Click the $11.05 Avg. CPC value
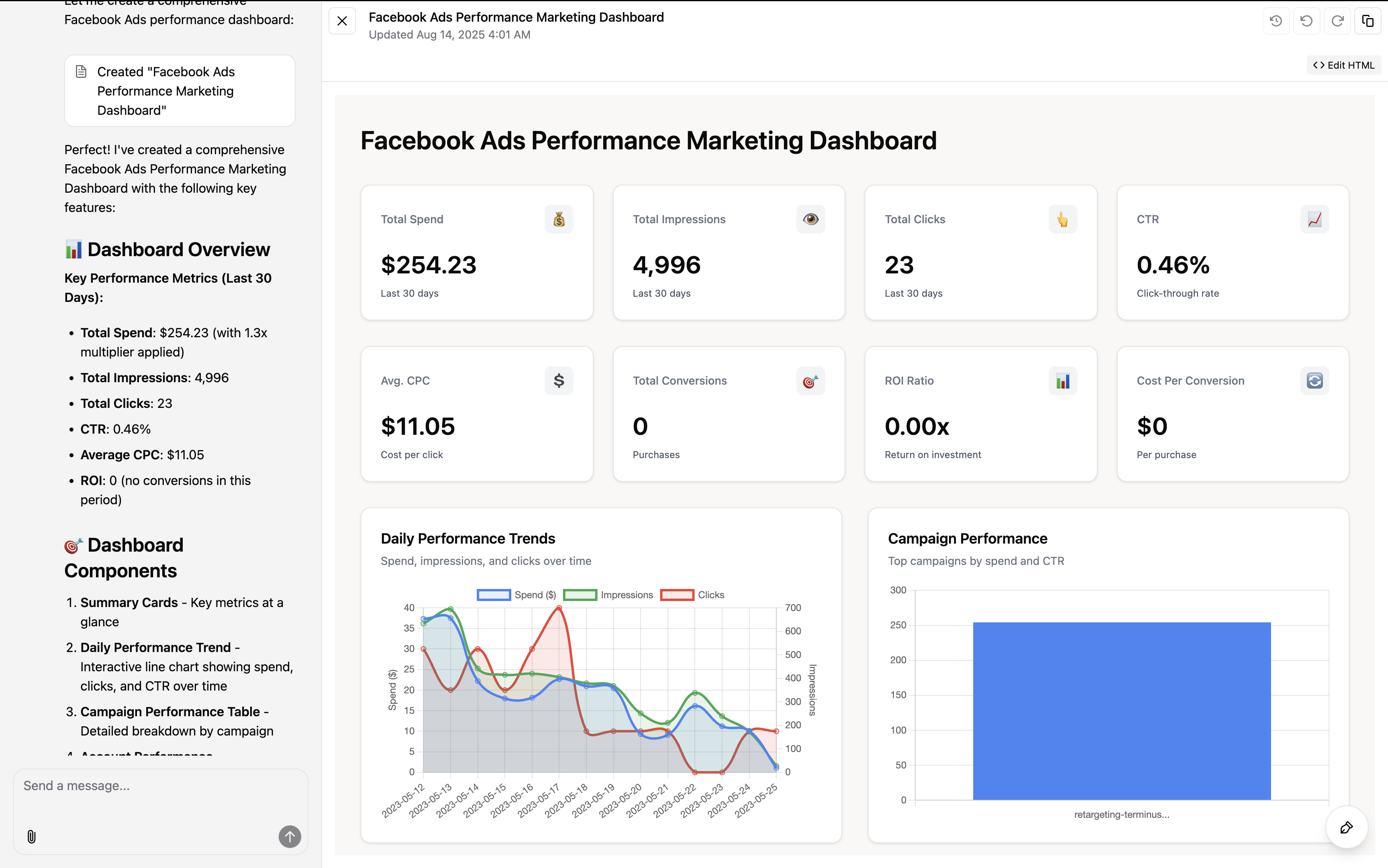The image size is (1388, 868). tap(418, 426)
